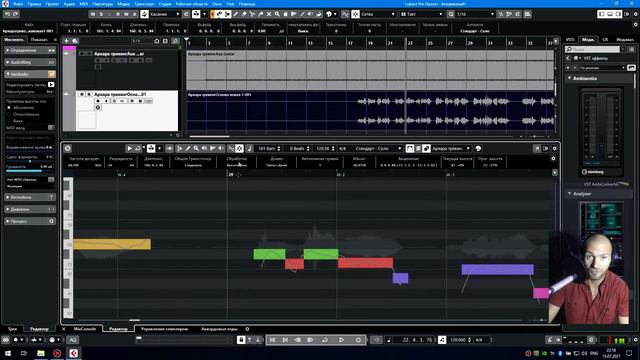Open the algorithm dropdown Стандарт - Соло in the editor

click(x=378, y=149)
